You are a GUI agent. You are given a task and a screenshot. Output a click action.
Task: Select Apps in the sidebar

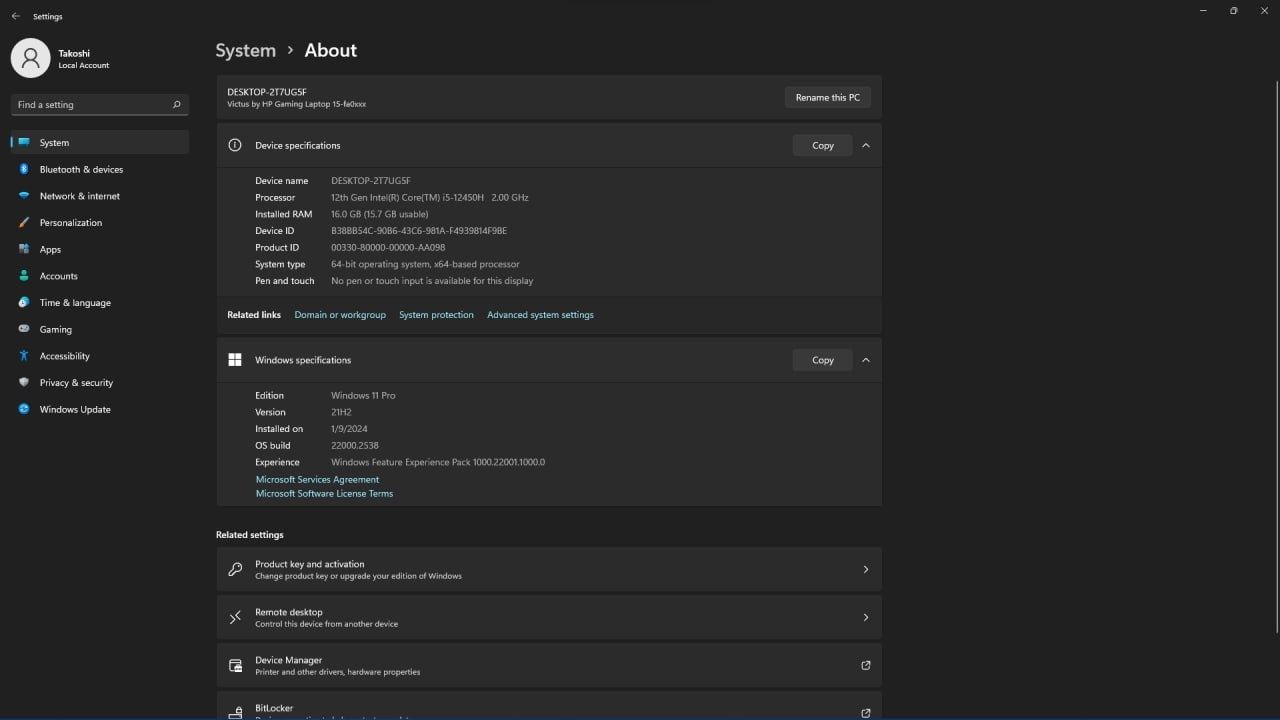click(x=100, y=249)
